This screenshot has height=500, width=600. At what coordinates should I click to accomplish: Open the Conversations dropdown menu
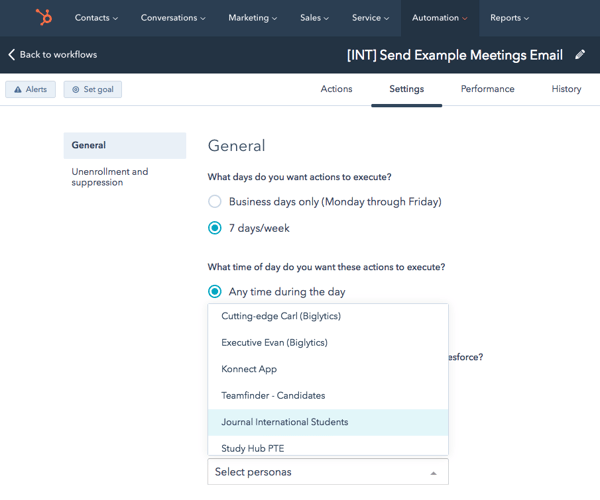point(173,18)
